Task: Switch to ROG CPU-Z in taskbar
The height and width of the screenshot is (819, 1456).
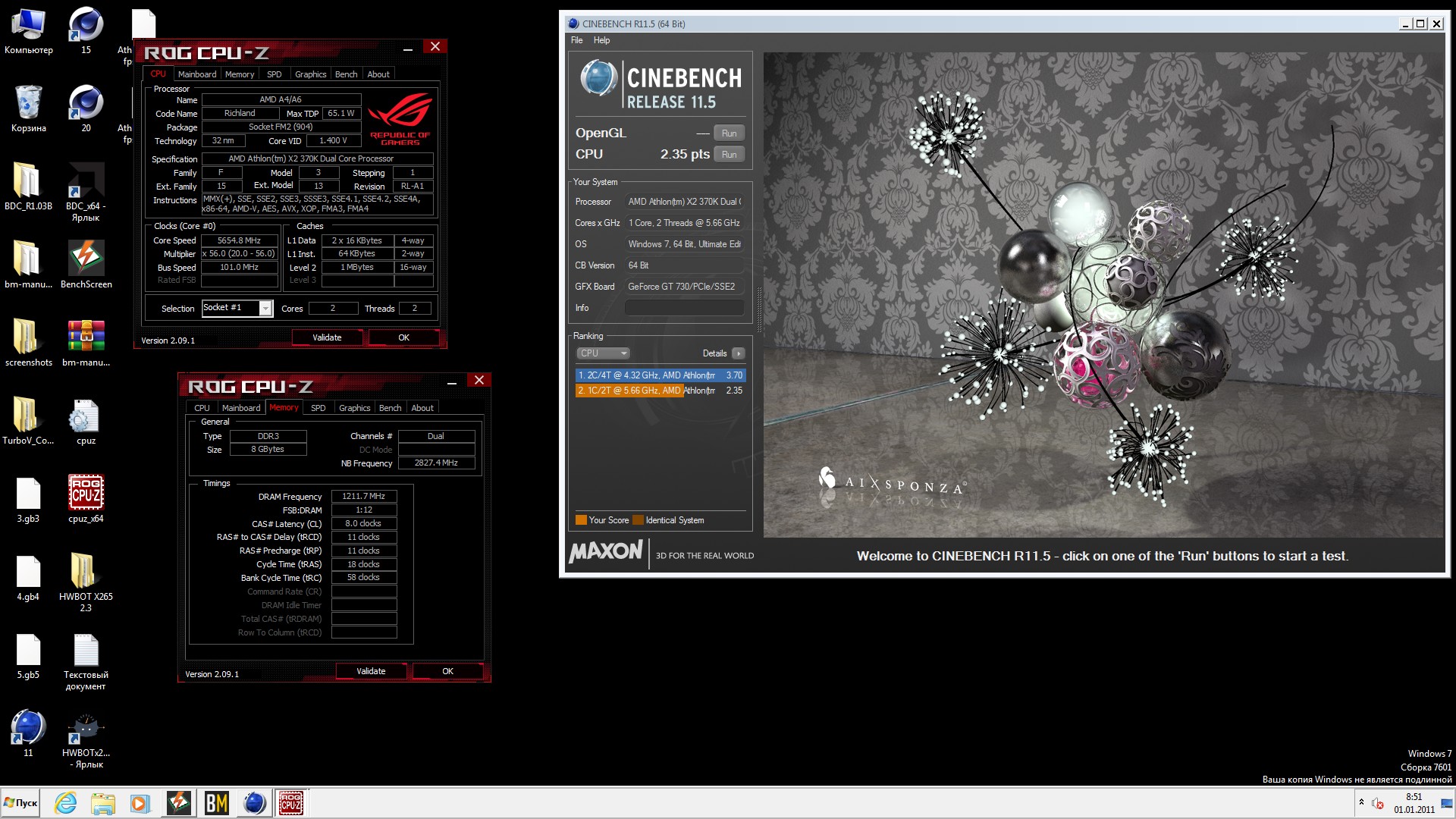Action: 292,803
